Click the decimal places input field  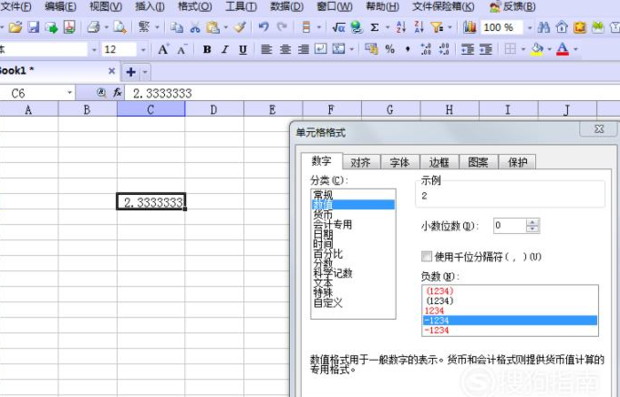point(509,225)
